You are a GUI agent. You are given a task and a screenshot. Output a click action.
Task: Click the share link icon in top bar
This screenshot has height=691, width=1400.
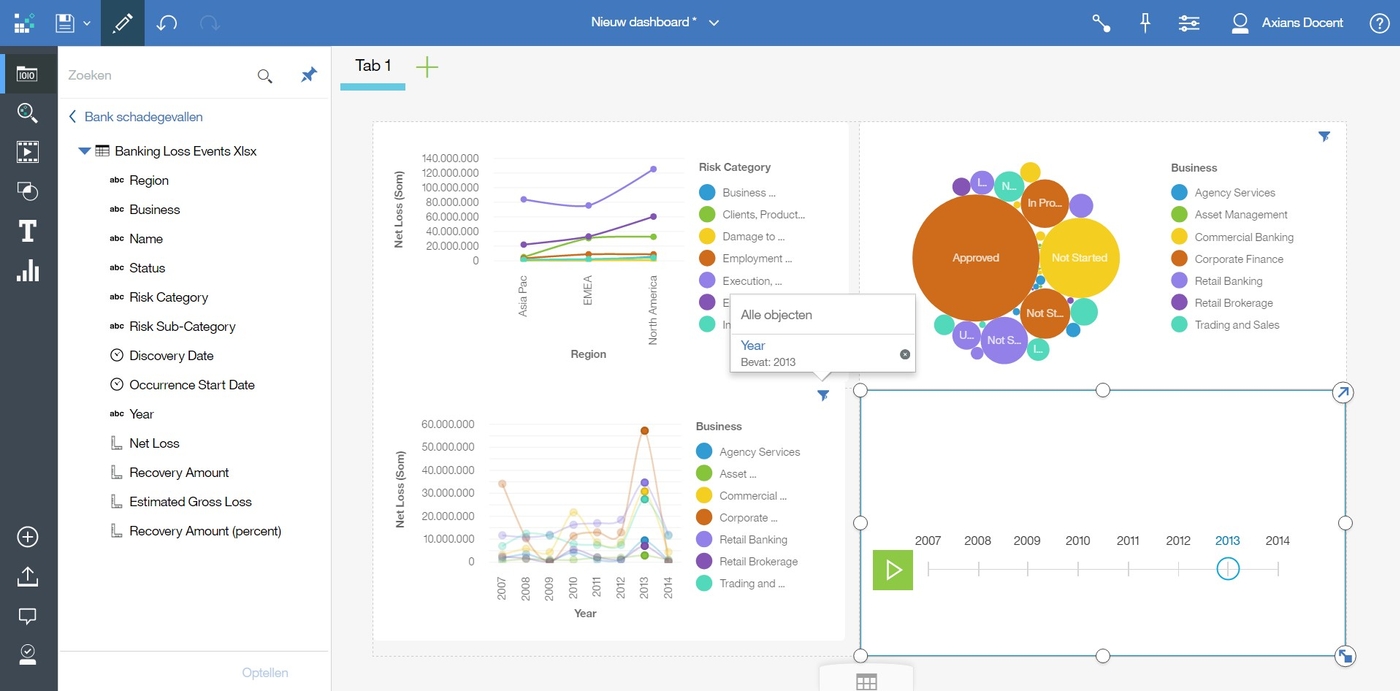click(1100, 22)
